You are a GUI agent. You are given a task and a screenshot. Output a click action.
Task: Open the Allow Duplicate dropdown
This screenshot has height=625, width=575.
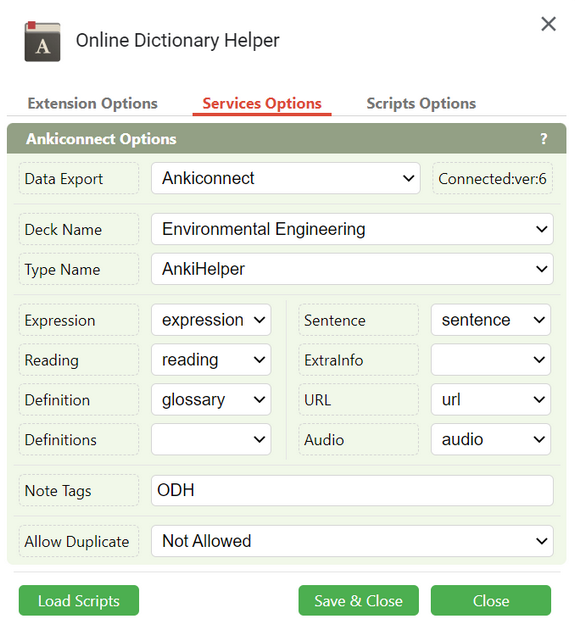(x=352, y=541)
